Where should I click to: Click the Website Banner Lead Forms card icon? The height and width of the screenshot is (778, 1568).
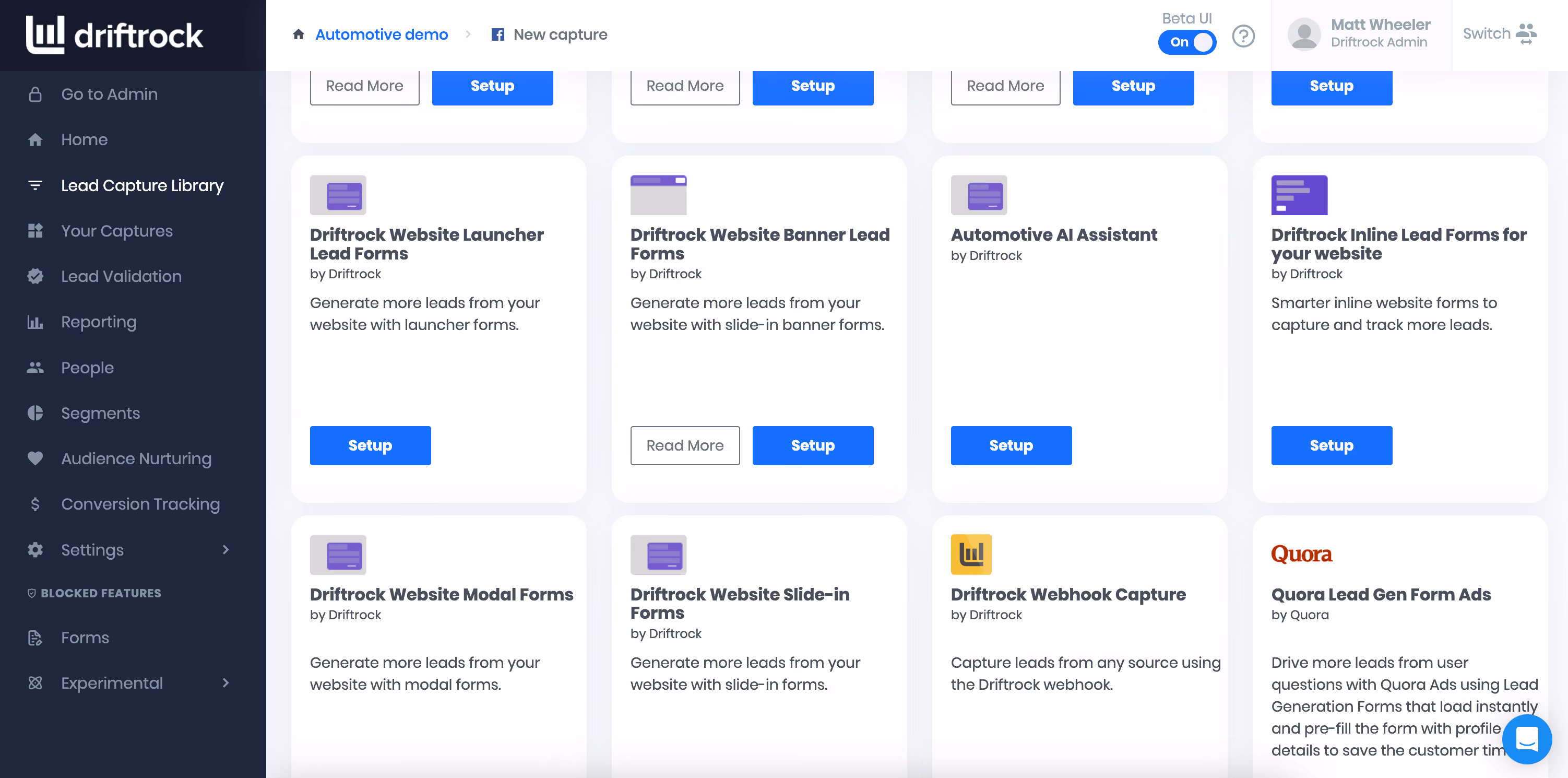[659, 195]
